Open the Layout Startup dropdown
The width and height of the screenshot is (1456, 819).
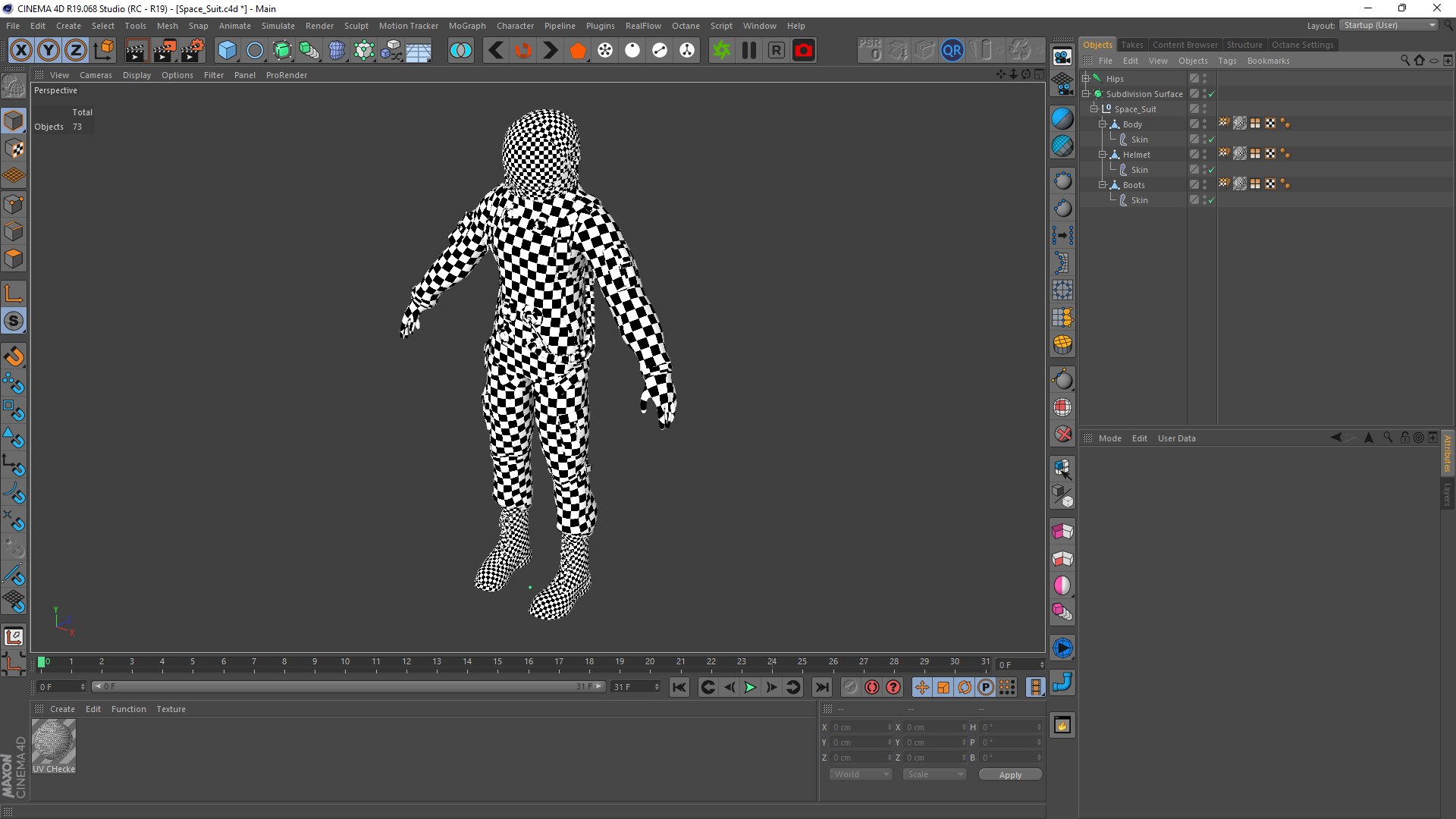coord(1389,25)
